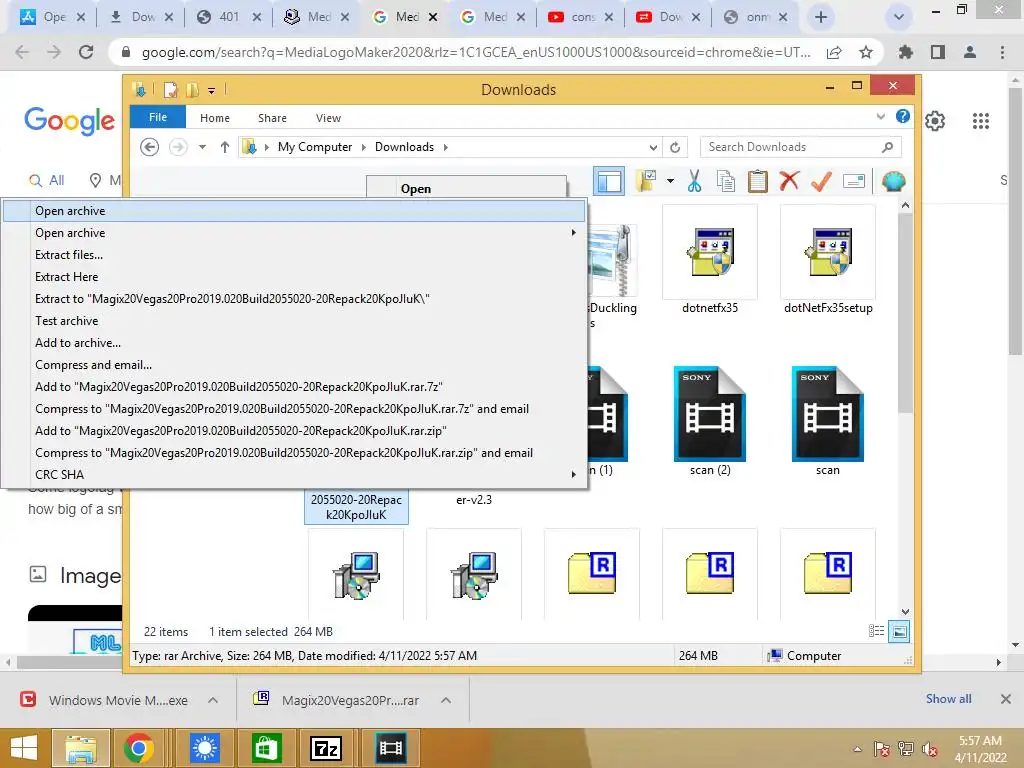
Task: Open the Chrome tab search dropdown
Action: [x=899, y=17]
